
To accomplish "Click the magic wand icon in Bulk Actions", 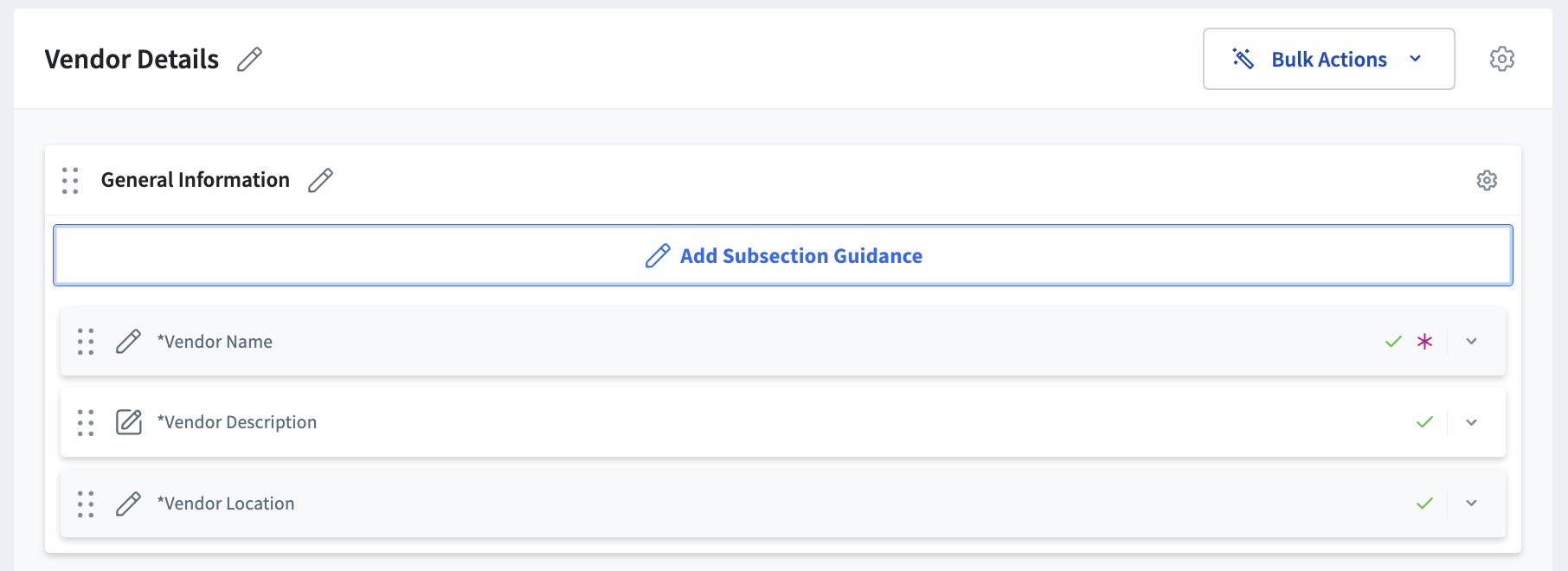I will click(x=1243, y=58).
